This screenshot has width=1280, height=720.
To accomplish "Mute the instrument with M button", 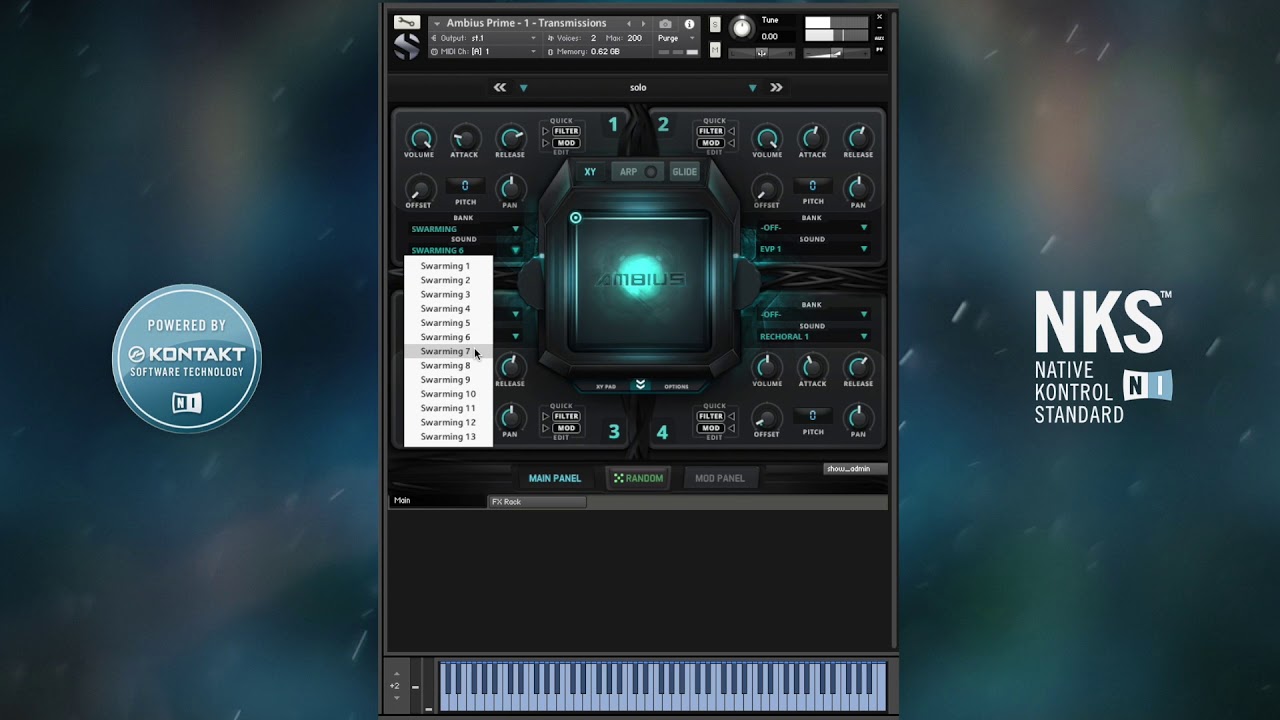I will pos(715,49).
